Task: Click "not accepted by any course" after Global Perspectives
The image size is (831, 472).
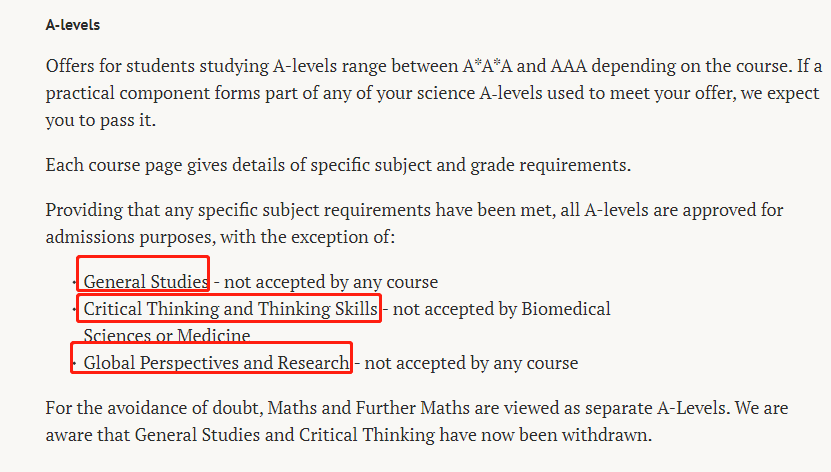Action: 471,363
